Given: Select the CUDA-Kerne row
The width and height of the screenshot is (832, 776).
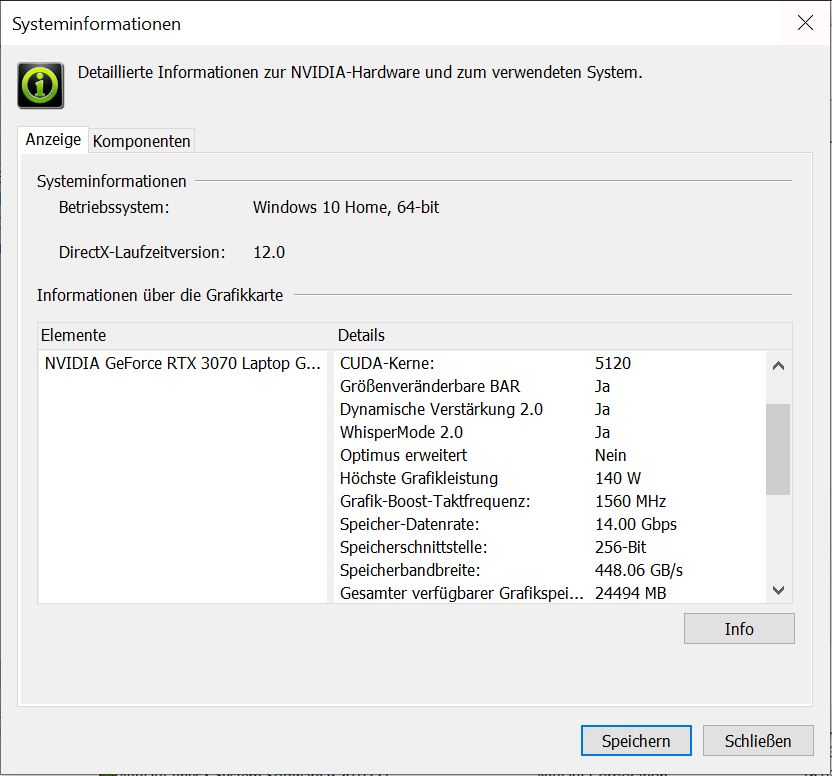Looking at the screenshot, I should click(x=550, y=363).
